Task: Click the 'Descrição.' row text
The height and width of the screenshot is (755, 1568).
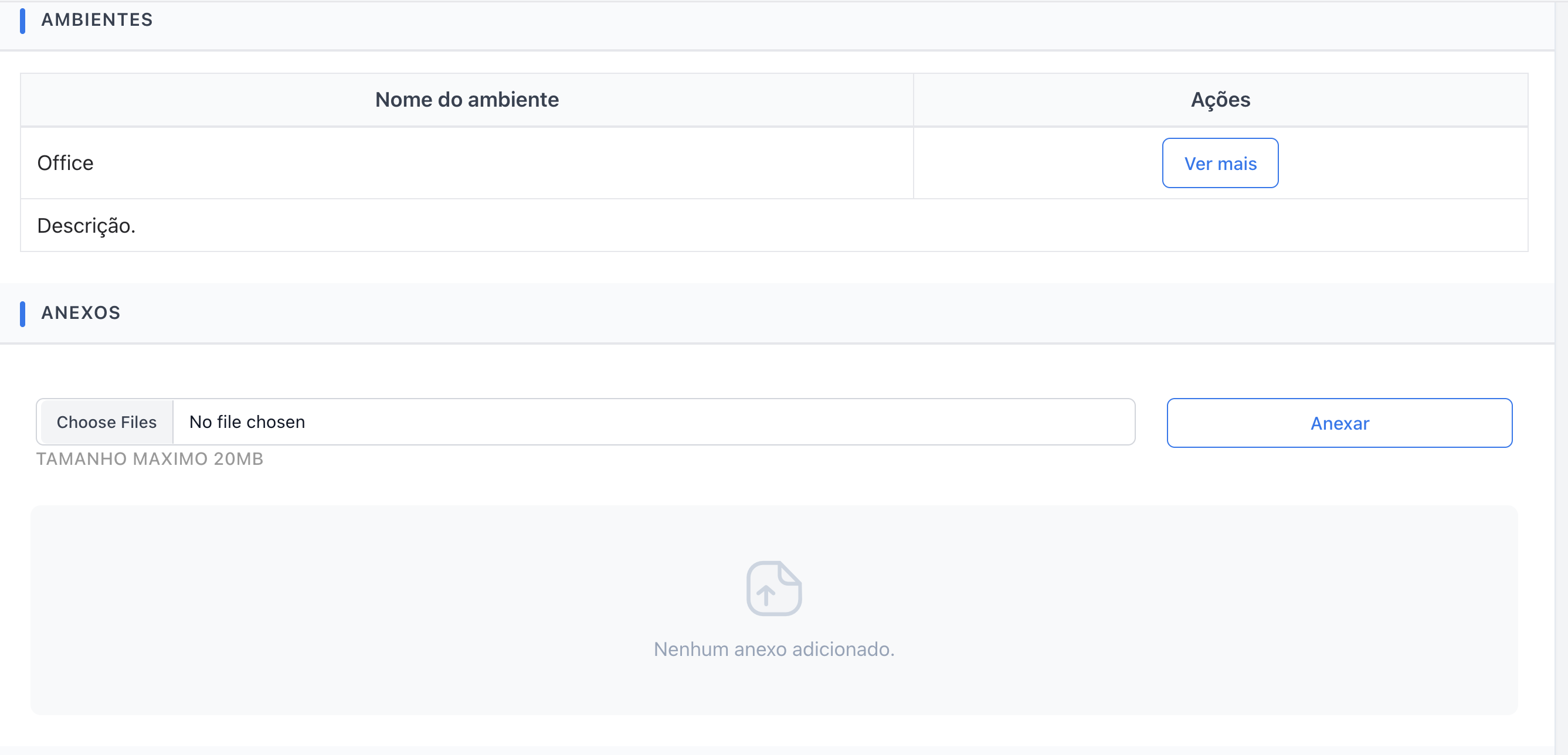Action: click(x=86, y=226)
